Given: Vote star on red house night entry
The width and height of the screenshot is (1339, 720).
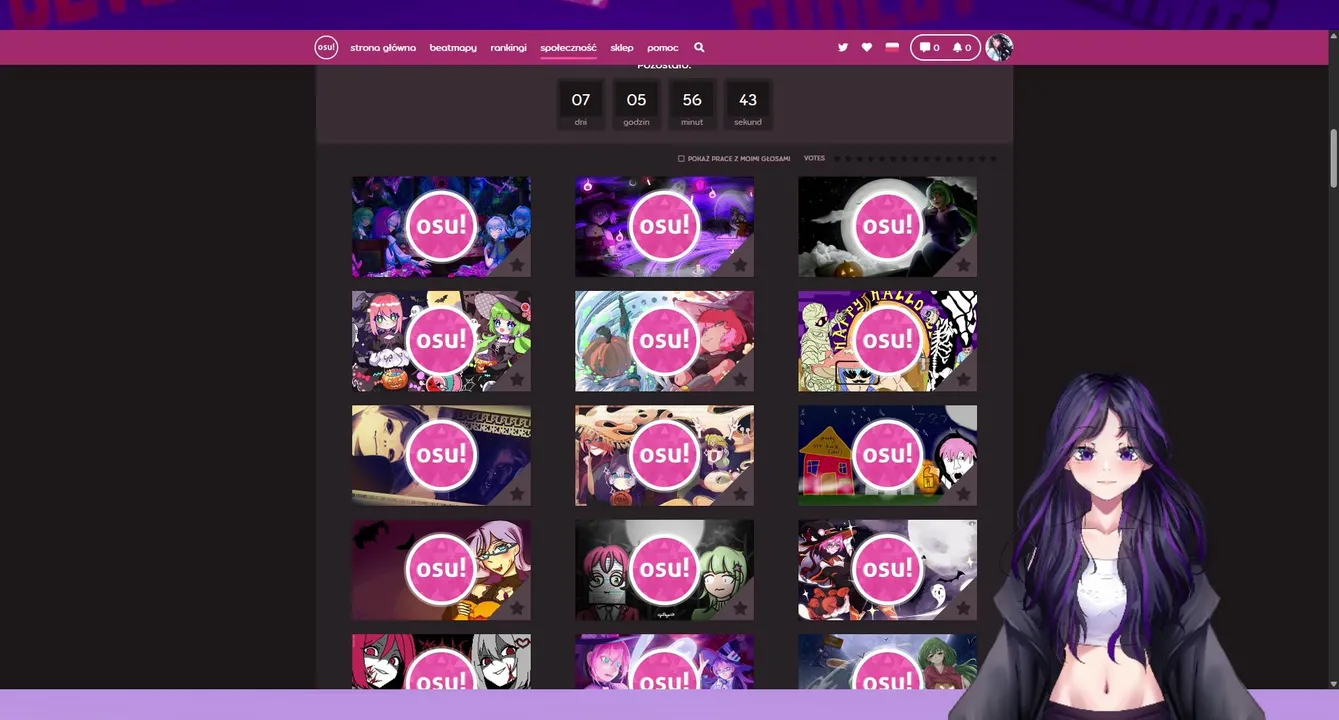Looking at the screenshot, I should 963,493.
